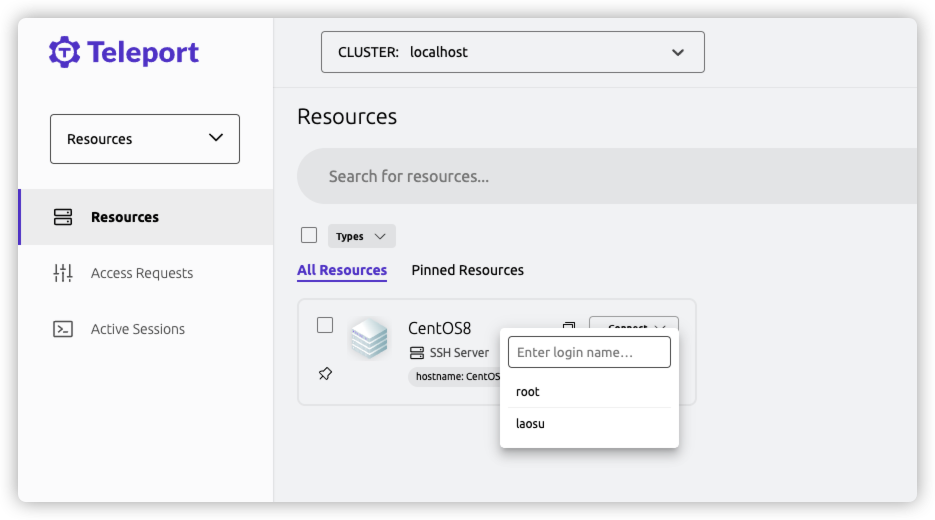The image size is (935, 520).
Task: Click the SSH Server type label
Action: pos(459,353)
